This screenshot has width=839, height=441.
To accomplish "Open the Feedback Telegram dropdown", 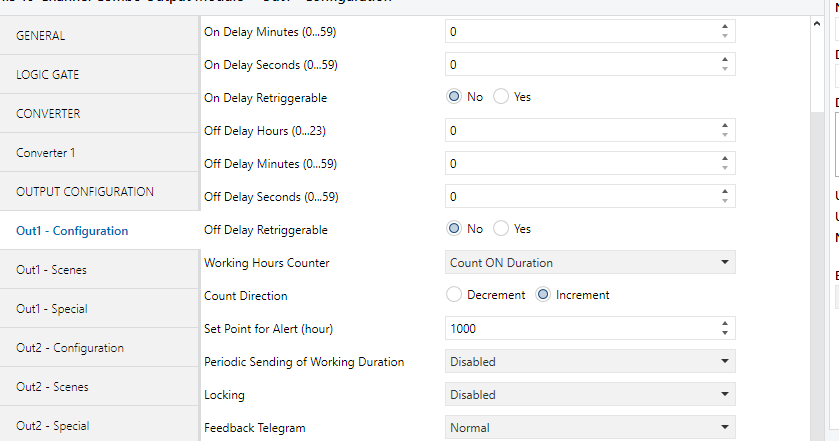I will [590, 427].
